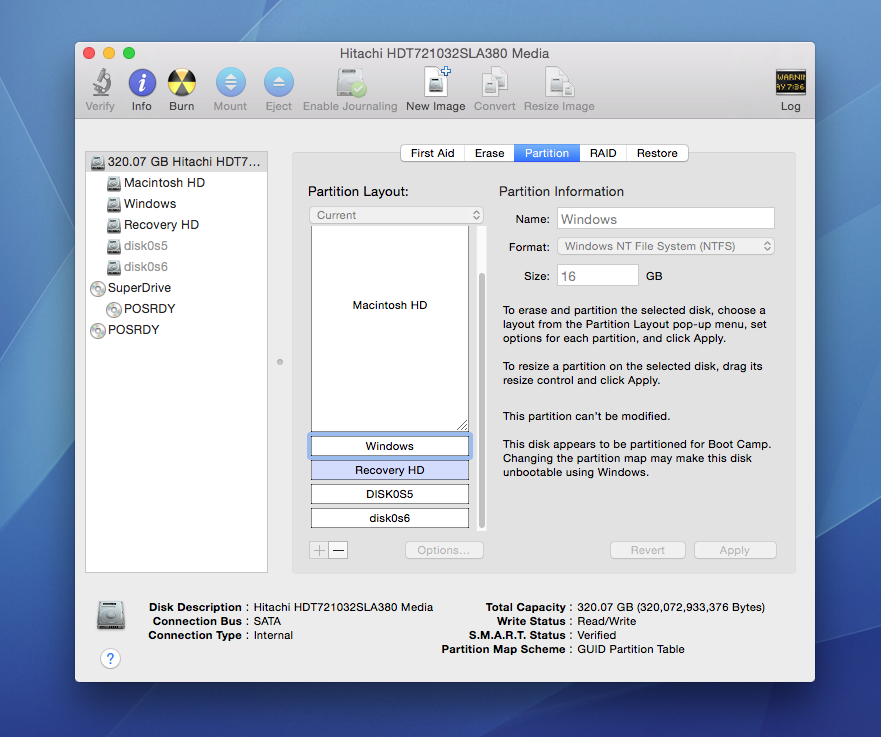The height and width of the screenshot is (737, 881).
Task: Select the Macintosh HD volume in the sidebar
Action: pos(176,183)
